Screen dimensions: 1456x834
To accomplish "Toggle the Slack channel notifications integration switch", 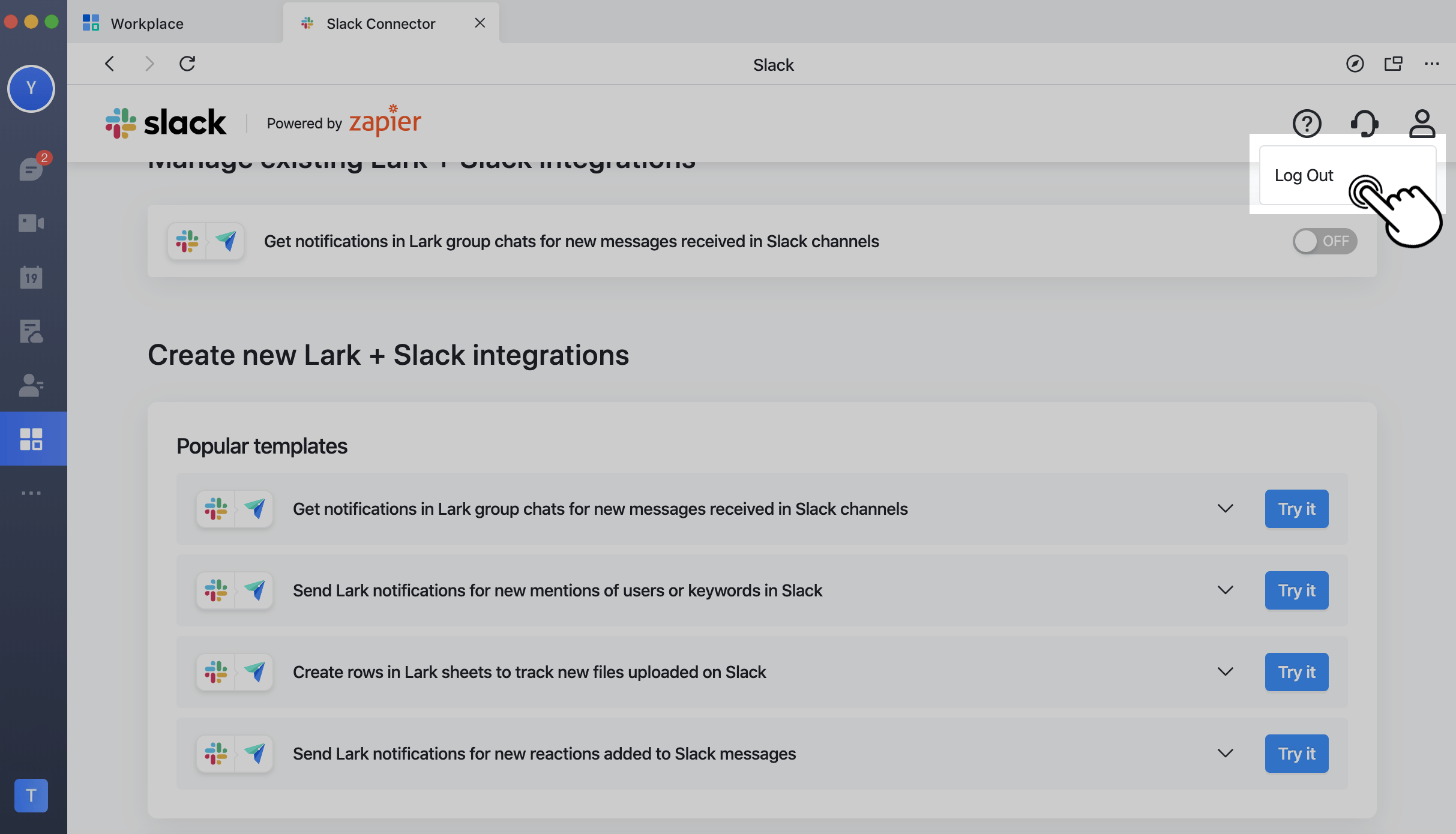I will [1324, 241].
